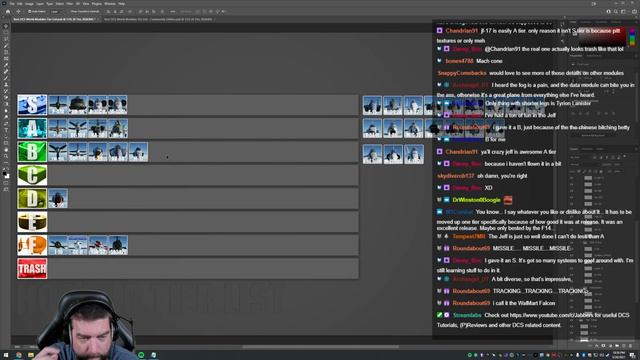Toggle Show Transform Controls checkbox

pos(72,11)
